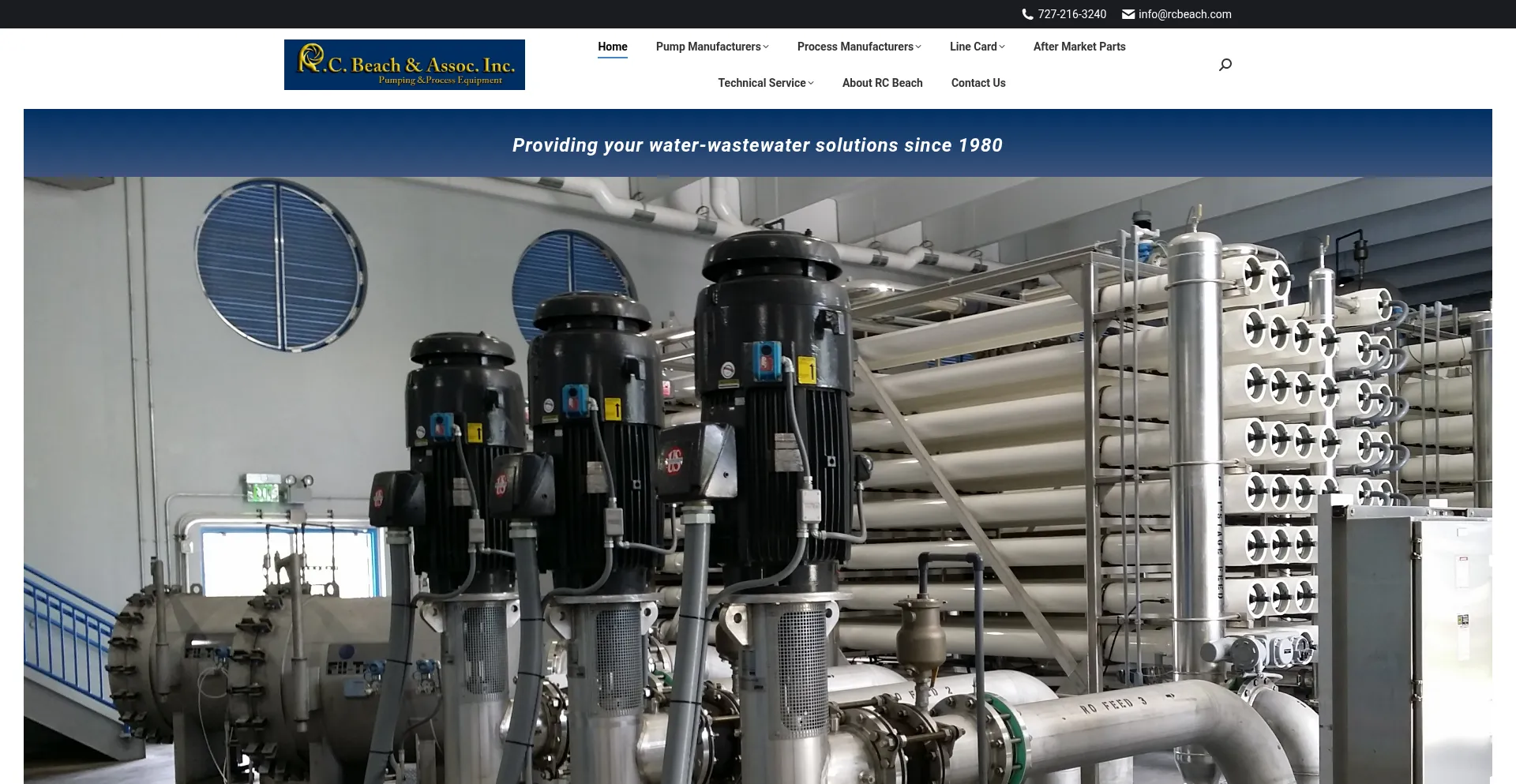Select the Line Card menu item
The width and height of the screenshot is (1516, 784).
973,47
